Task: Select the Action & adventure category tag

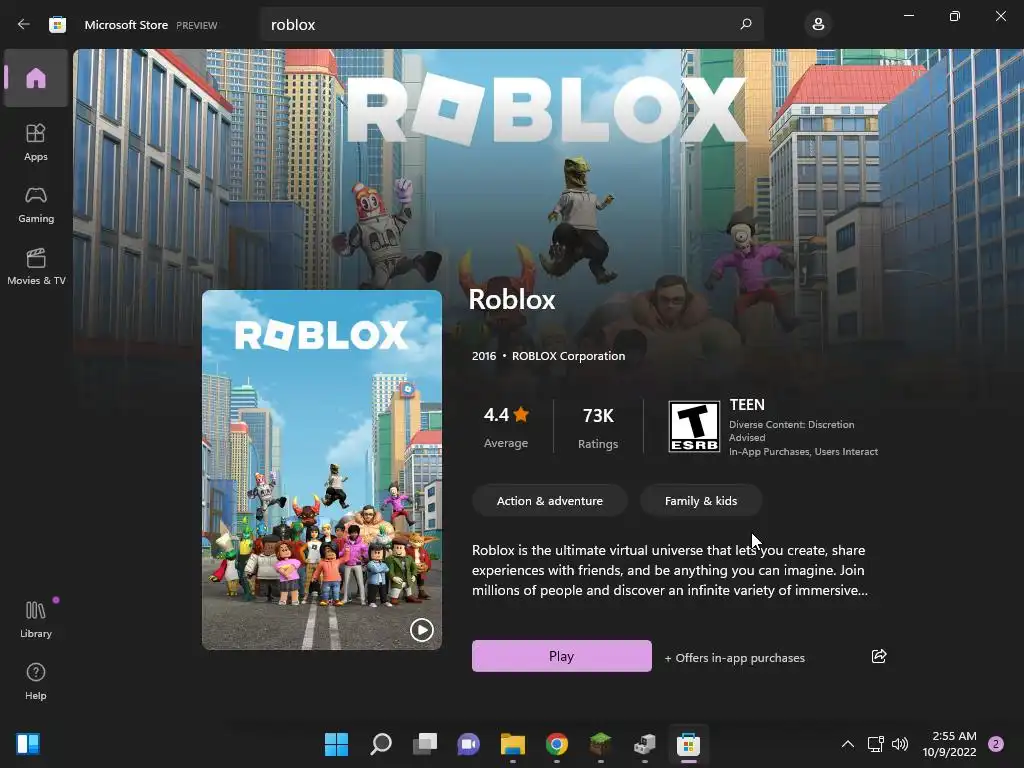Action: [550, 501]
